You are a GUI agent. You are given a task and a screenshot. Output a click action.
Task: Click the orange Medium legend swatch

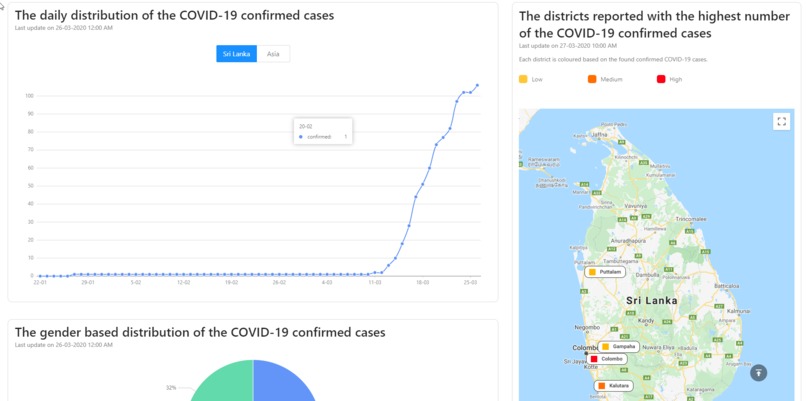coord(592,79)
